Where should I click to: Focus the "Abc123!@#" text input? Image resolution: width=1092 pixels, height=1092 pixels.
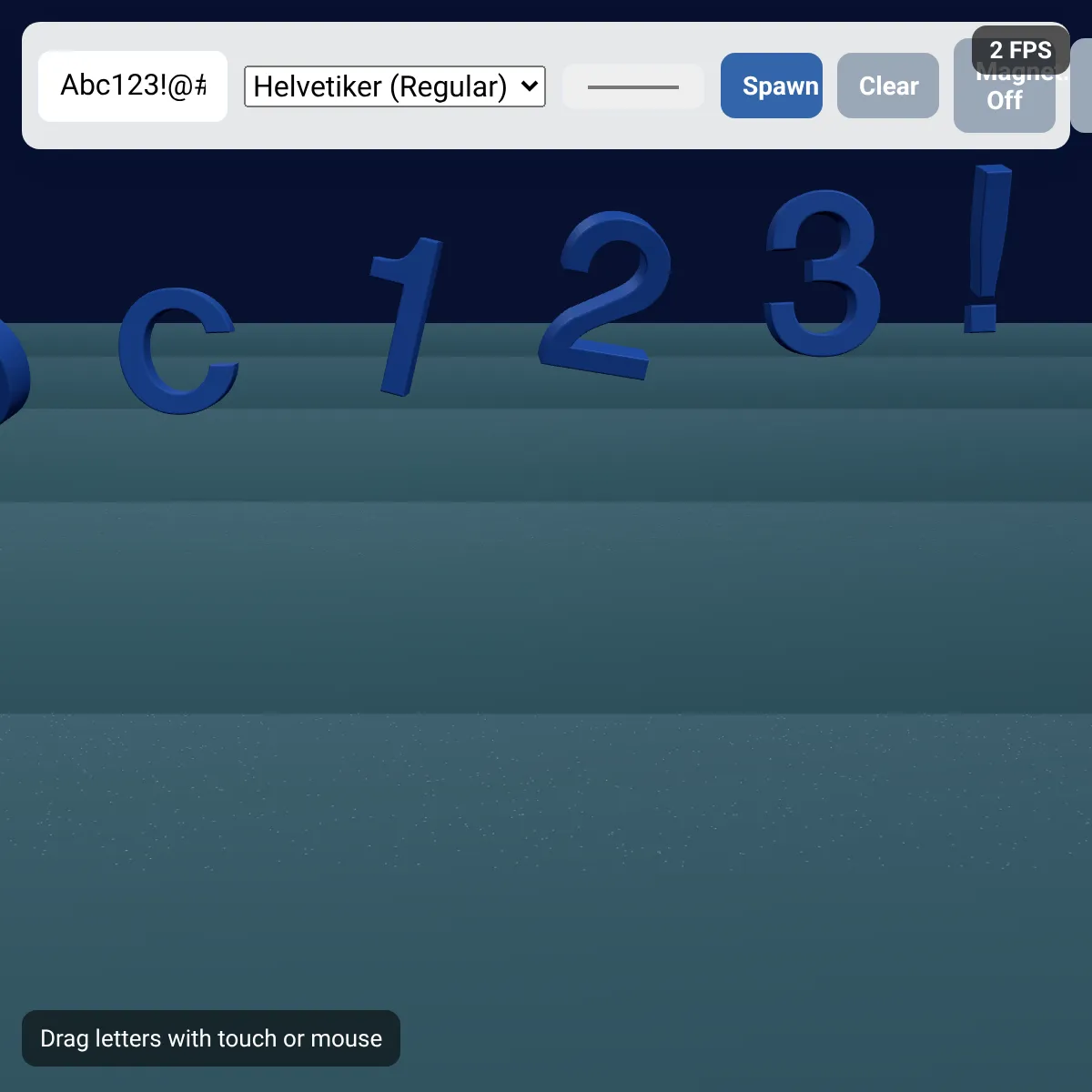pyautogui.click(x=133, y=86)
